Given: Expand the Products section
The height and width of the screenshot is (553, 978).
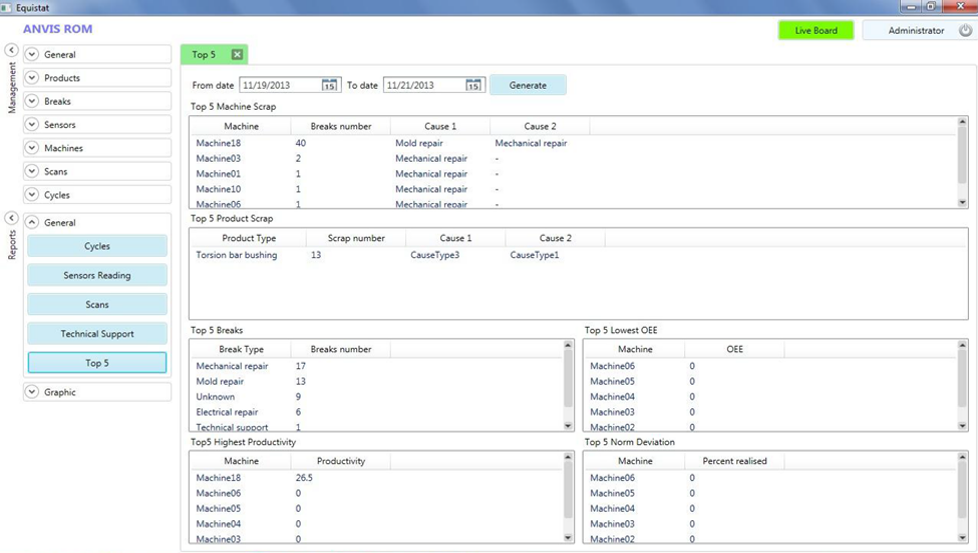Looking at the screenshot, I should click(97, 78).
